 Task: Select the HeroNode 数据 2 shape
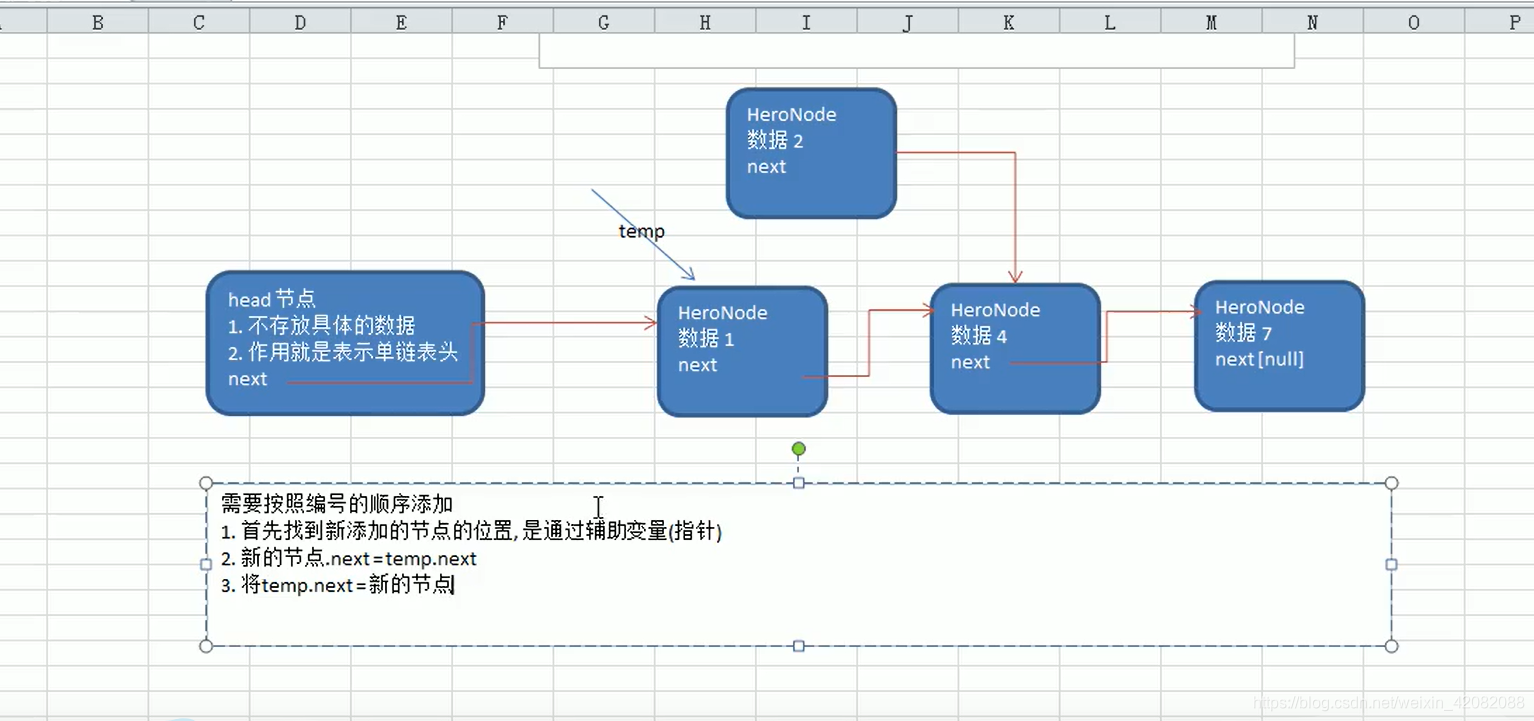(811, 153)
